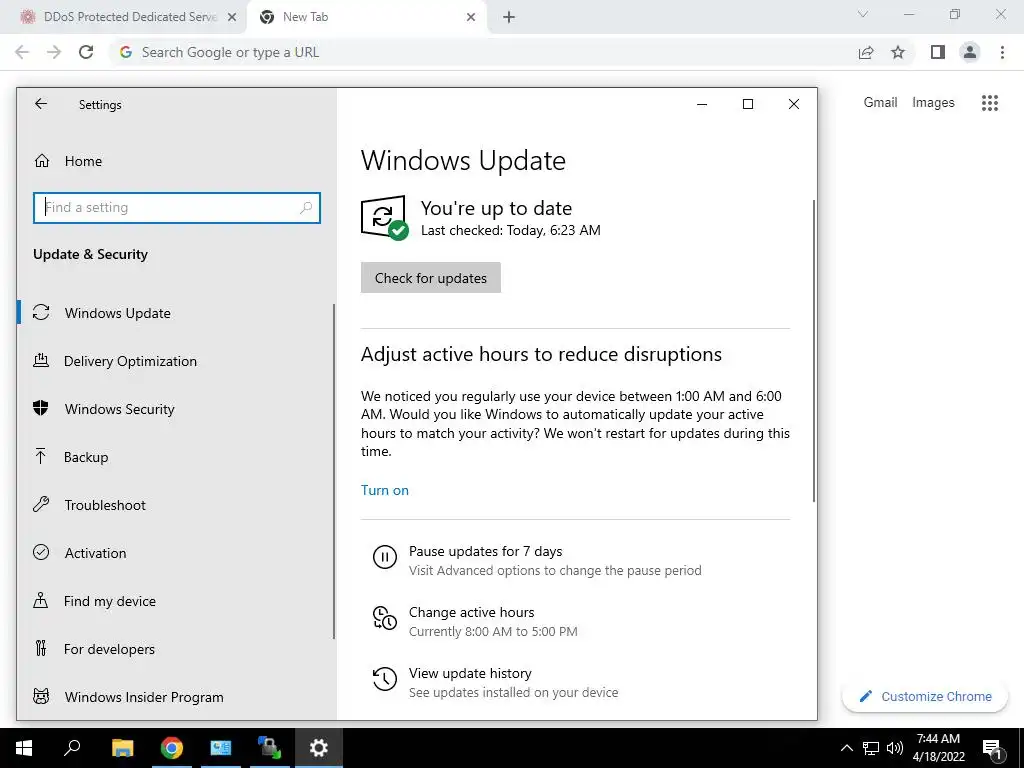Open Gmail link
The image size is (1024, 768).
pyautogui.click(x=880, y=103)
